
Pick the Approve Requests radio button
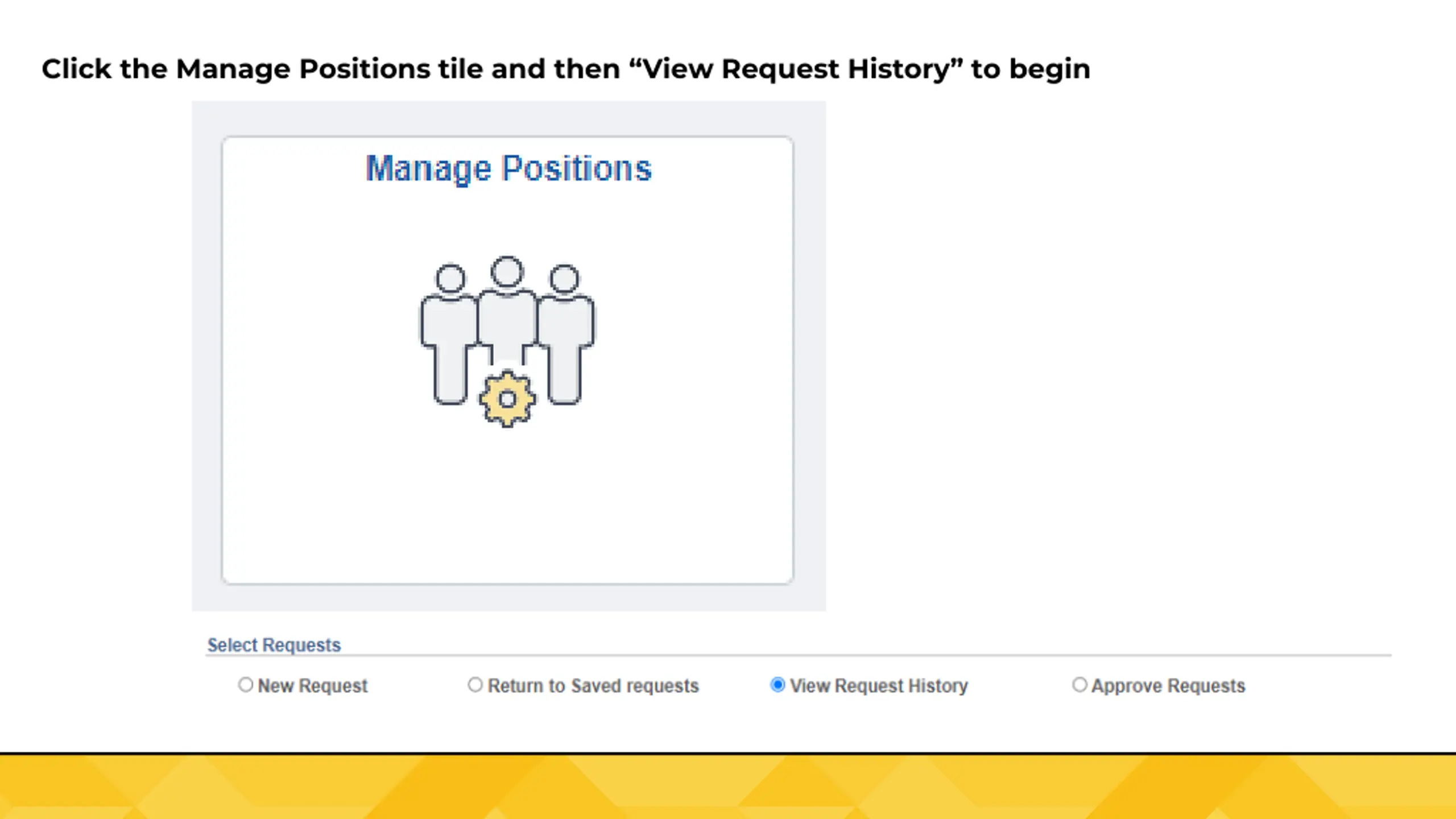tap(1079, 685)
